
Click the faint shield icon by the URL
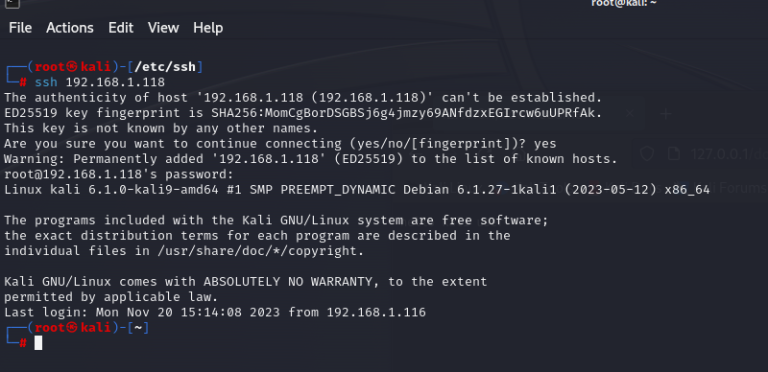[647, 154]
